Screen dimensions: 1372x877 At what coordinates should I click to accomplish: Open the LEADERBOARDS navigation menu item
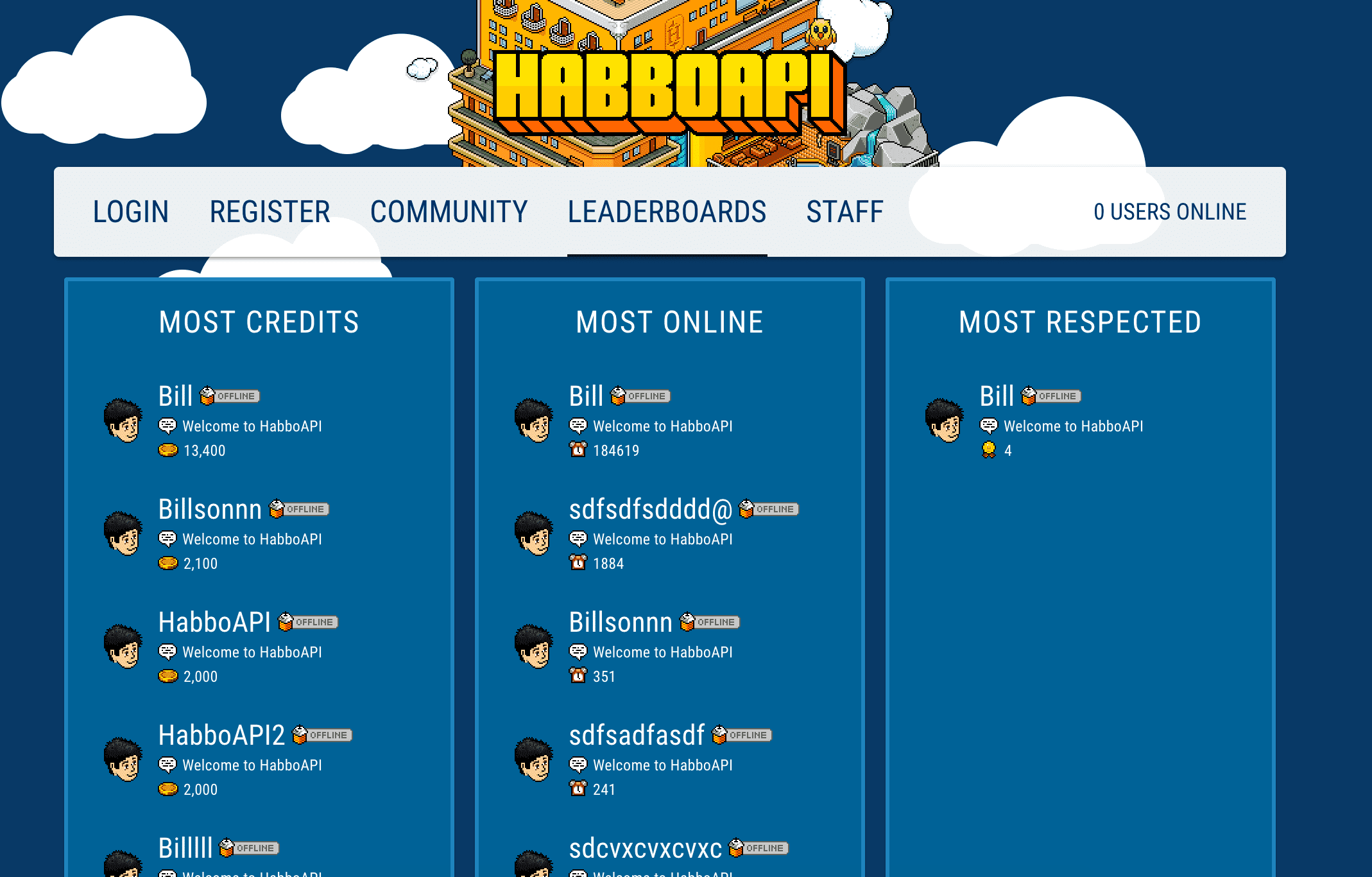[666, 211]
